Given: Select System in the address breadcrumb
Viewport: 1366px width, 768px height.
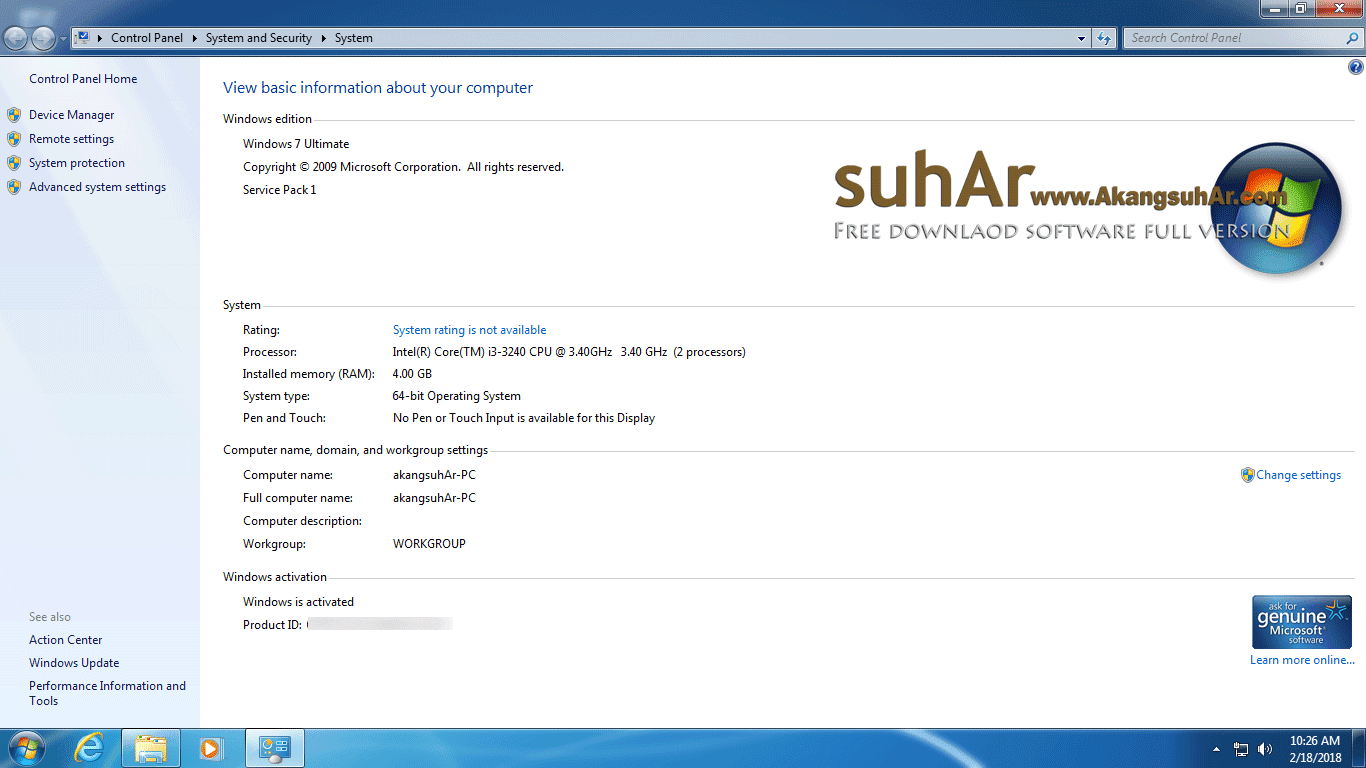Looking at the screenshot, I should pyautogui.click(x=354, y=38).
